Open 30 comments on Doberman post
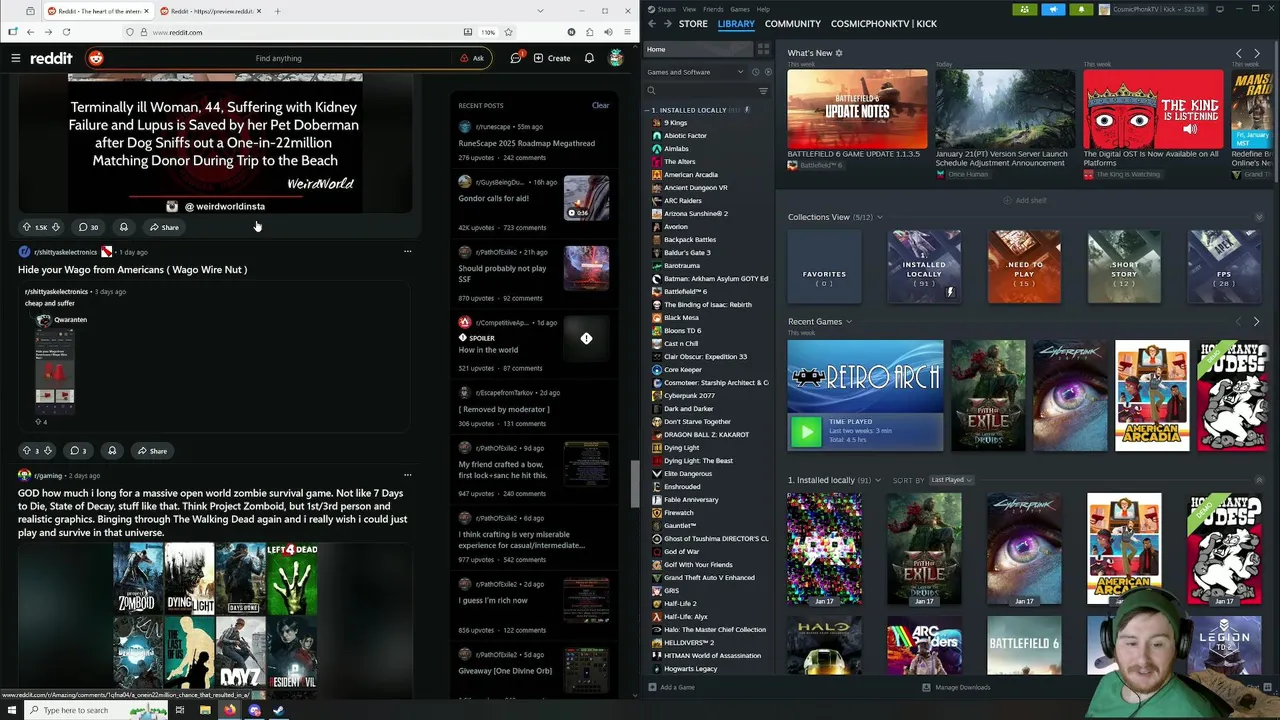 [88, 227]
